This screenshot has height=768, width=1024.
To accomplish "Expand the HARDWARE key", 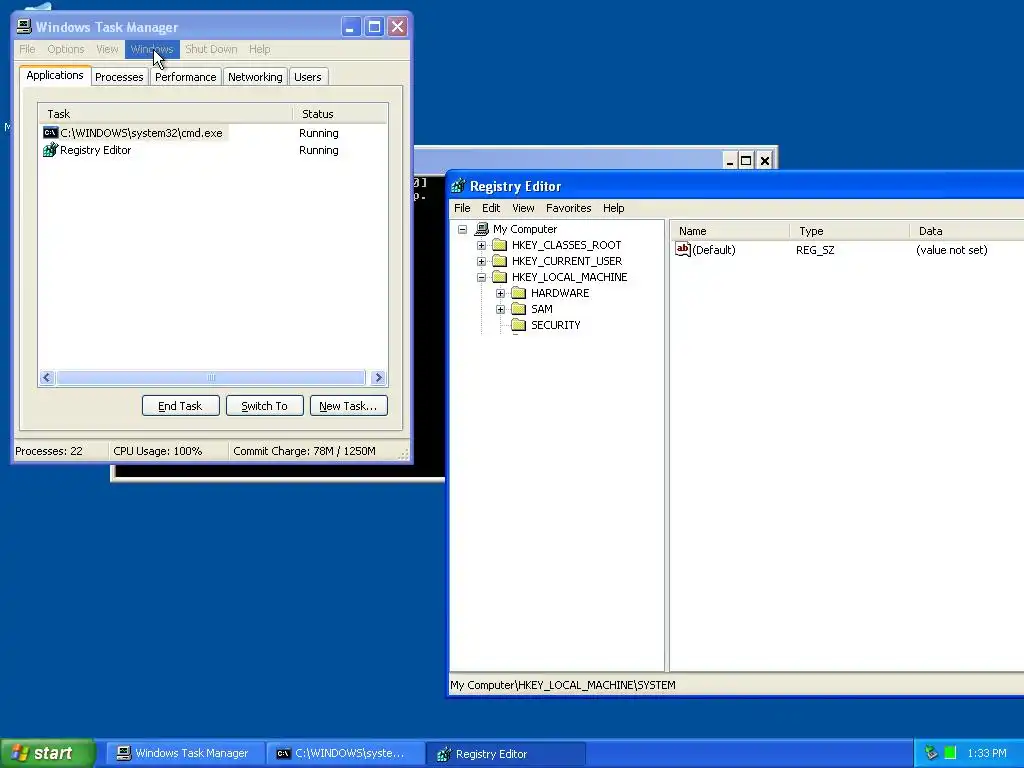I will coord(500,293).
